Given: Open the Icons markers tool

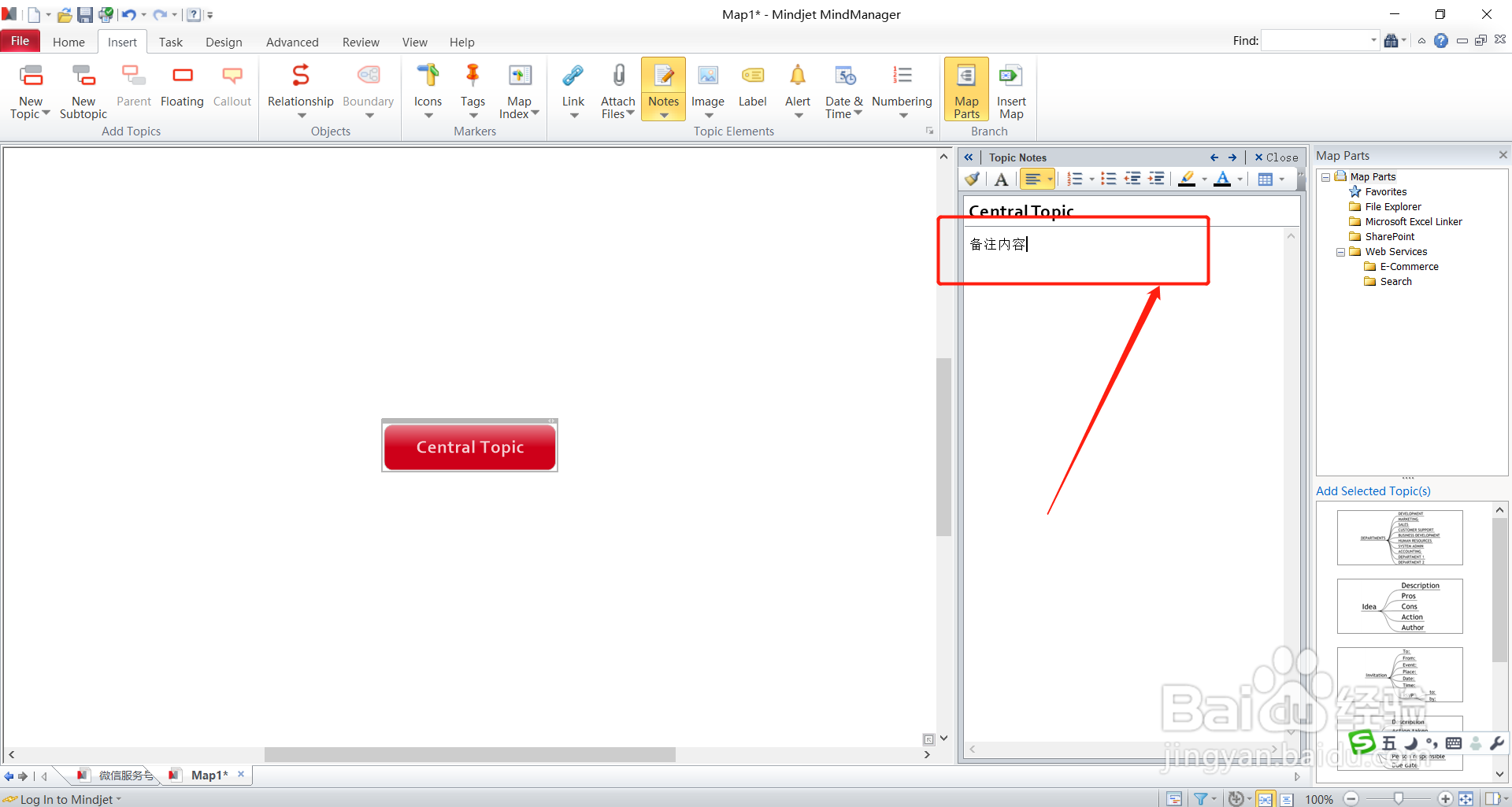Looking at the screenshot, I should [428, 91].
